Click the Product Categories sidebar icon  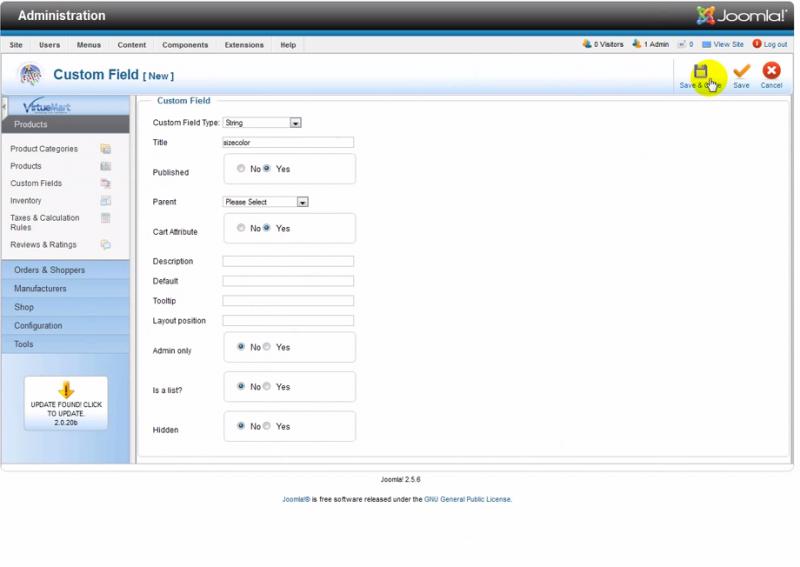coord(105,149)
